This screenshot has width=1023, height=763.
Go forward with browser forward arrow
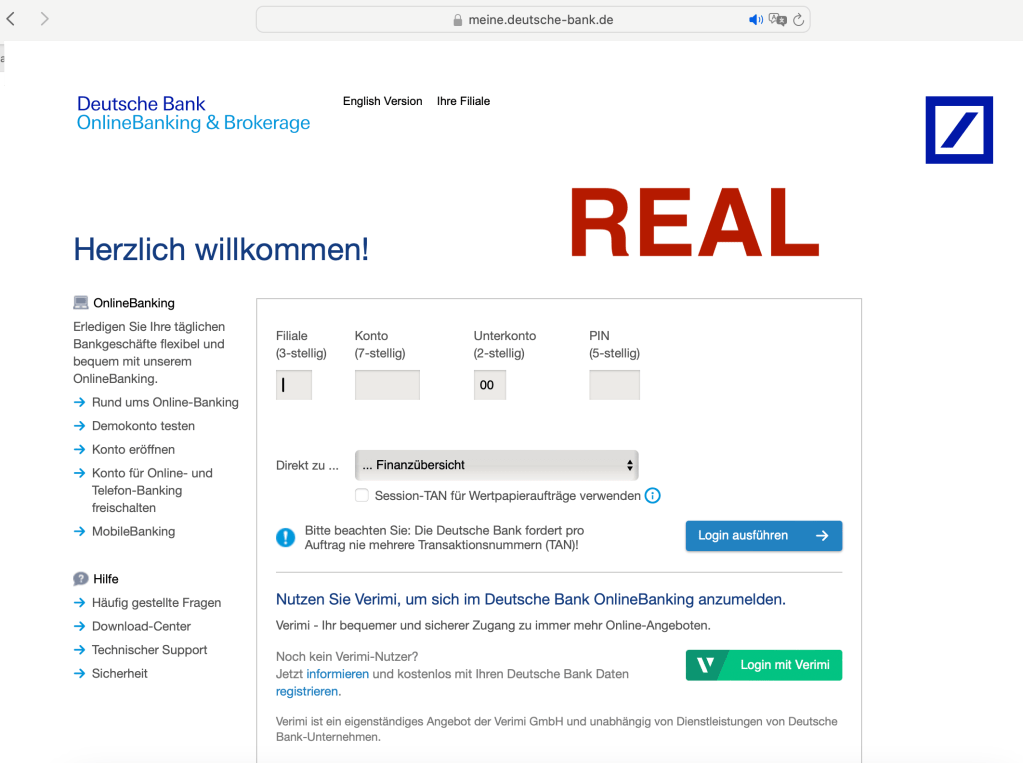[44, 19]
